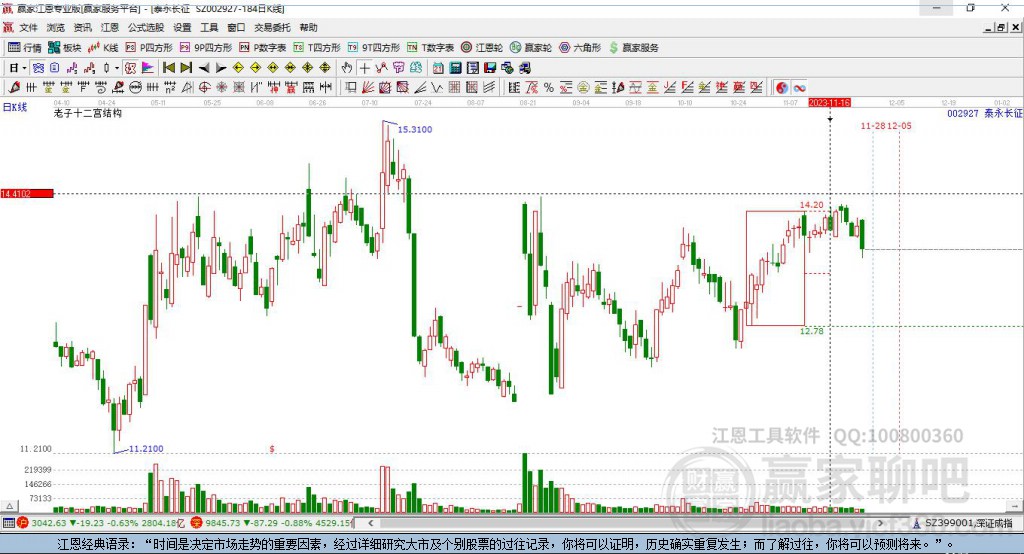
Task: Select the Gann fan lines tool
Action: (370, 87)
